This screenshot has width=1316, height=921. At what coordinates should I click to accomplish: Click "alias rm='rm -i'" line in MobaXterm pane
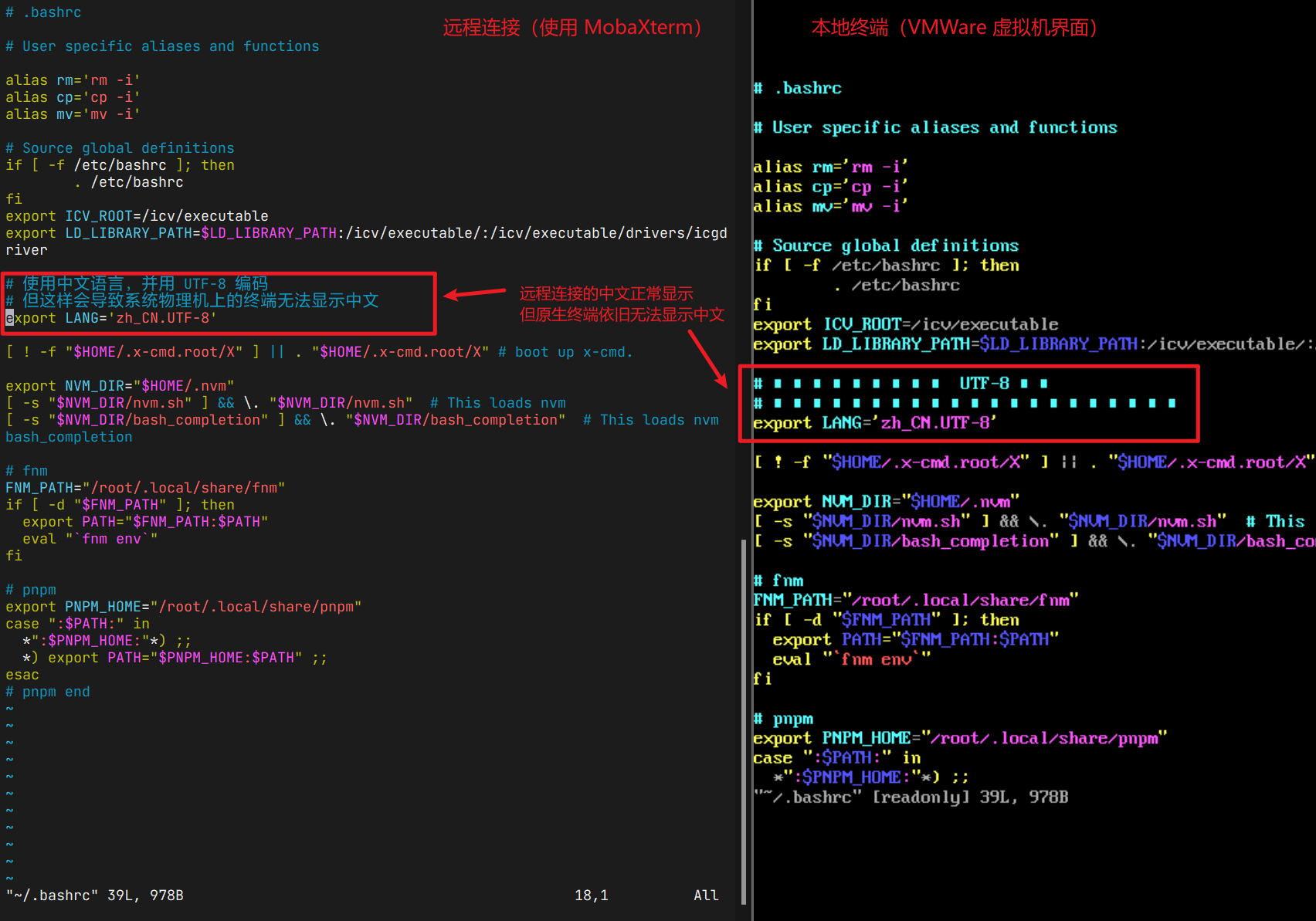[x=73, y=80]
